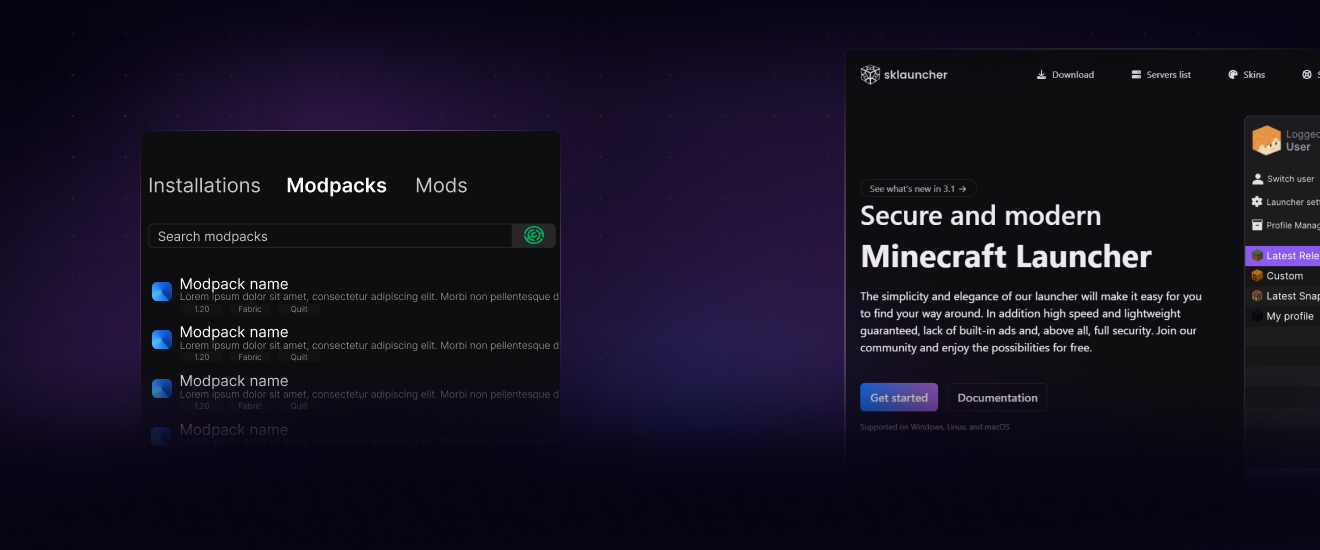Select the Modpacks tab
The image size is (1320, 550).
tap(336, 186)
